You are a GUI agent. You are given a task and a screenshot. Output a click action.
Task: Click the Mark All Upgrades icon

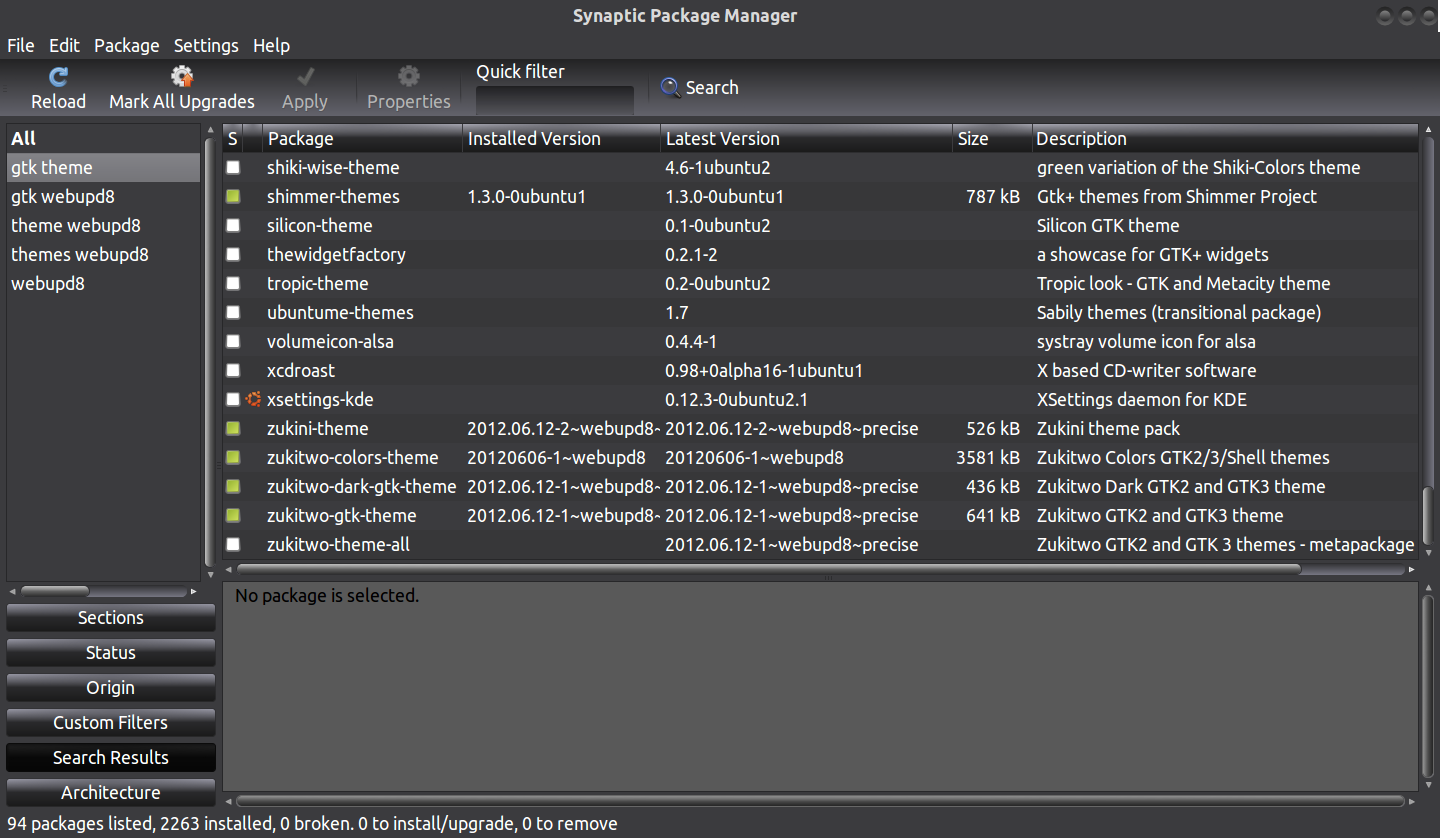point(181,76)
